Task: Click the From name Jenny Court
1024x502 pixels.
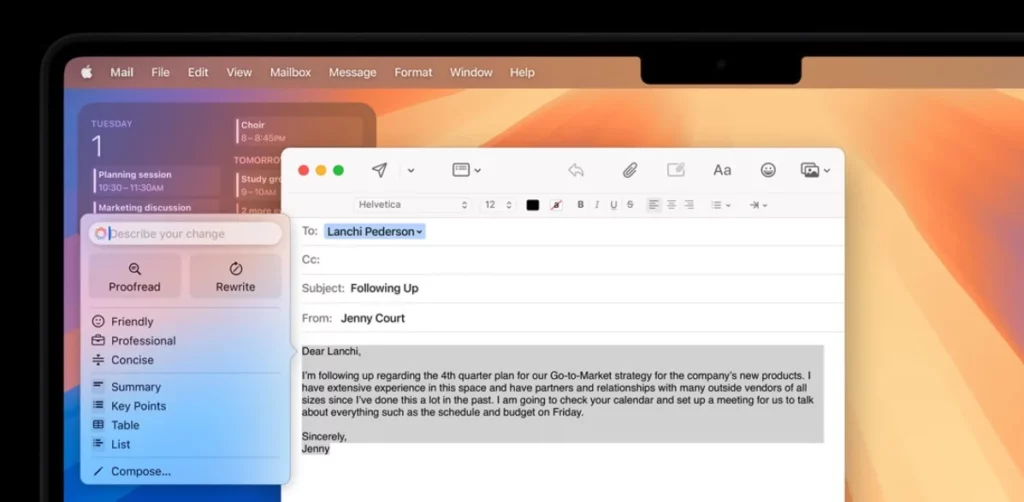Action: point(373,319)
